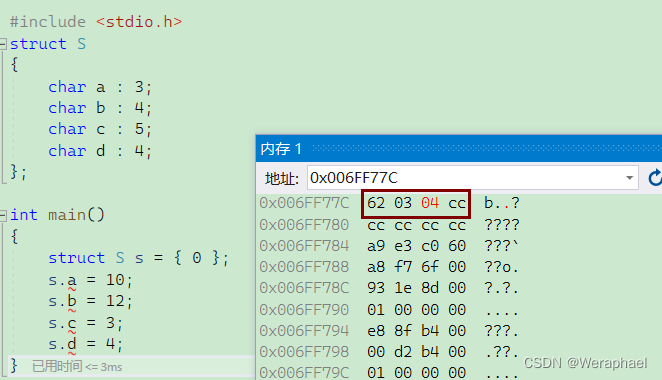662x380 pixels.
Task: Click the #include <stdio.h> line
Action: pyautogui.click(x=96, y=22)
